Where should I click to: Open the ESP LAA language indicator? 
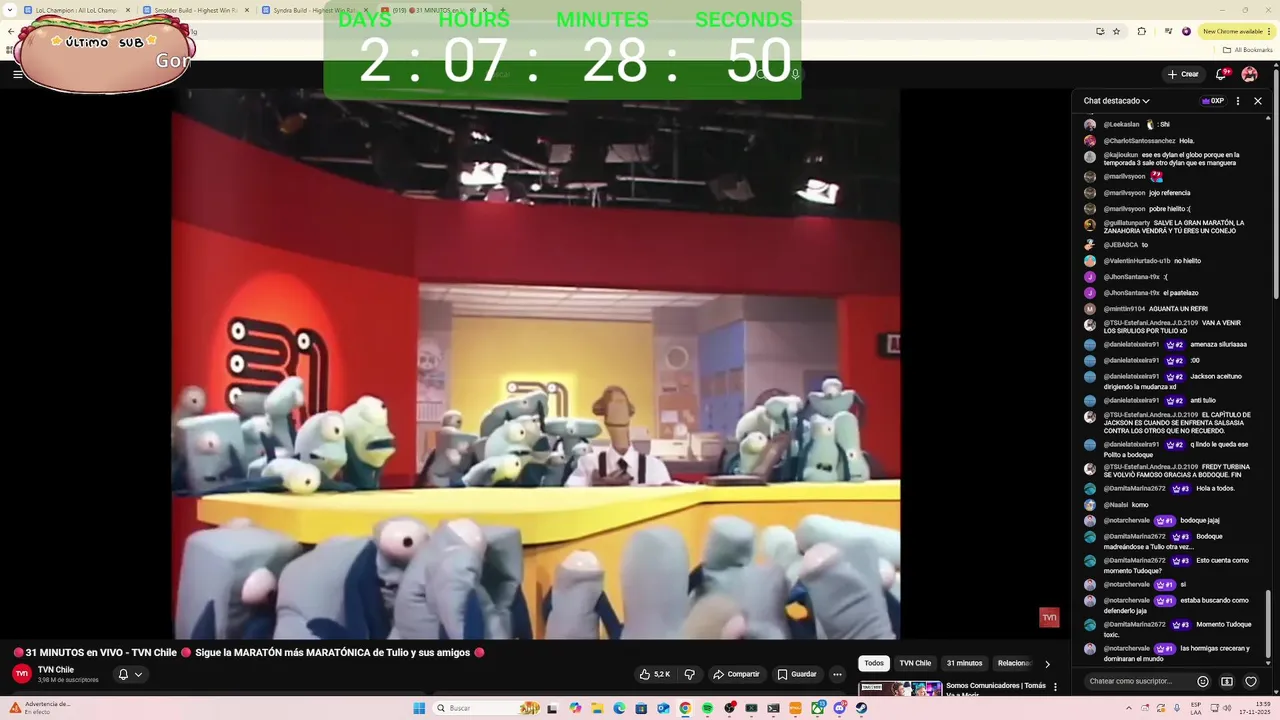1196,708
